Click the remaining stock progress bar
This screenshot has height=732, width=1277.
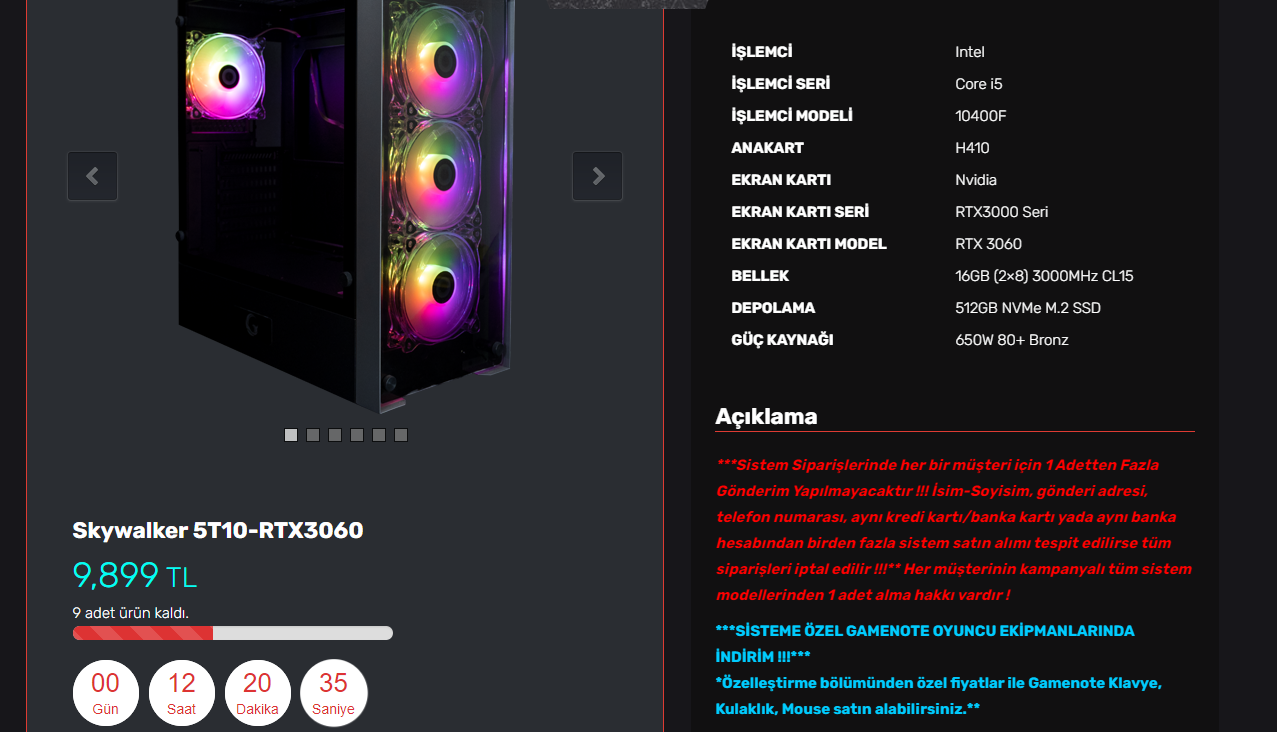pyautogui.click(x=233, y=633)
